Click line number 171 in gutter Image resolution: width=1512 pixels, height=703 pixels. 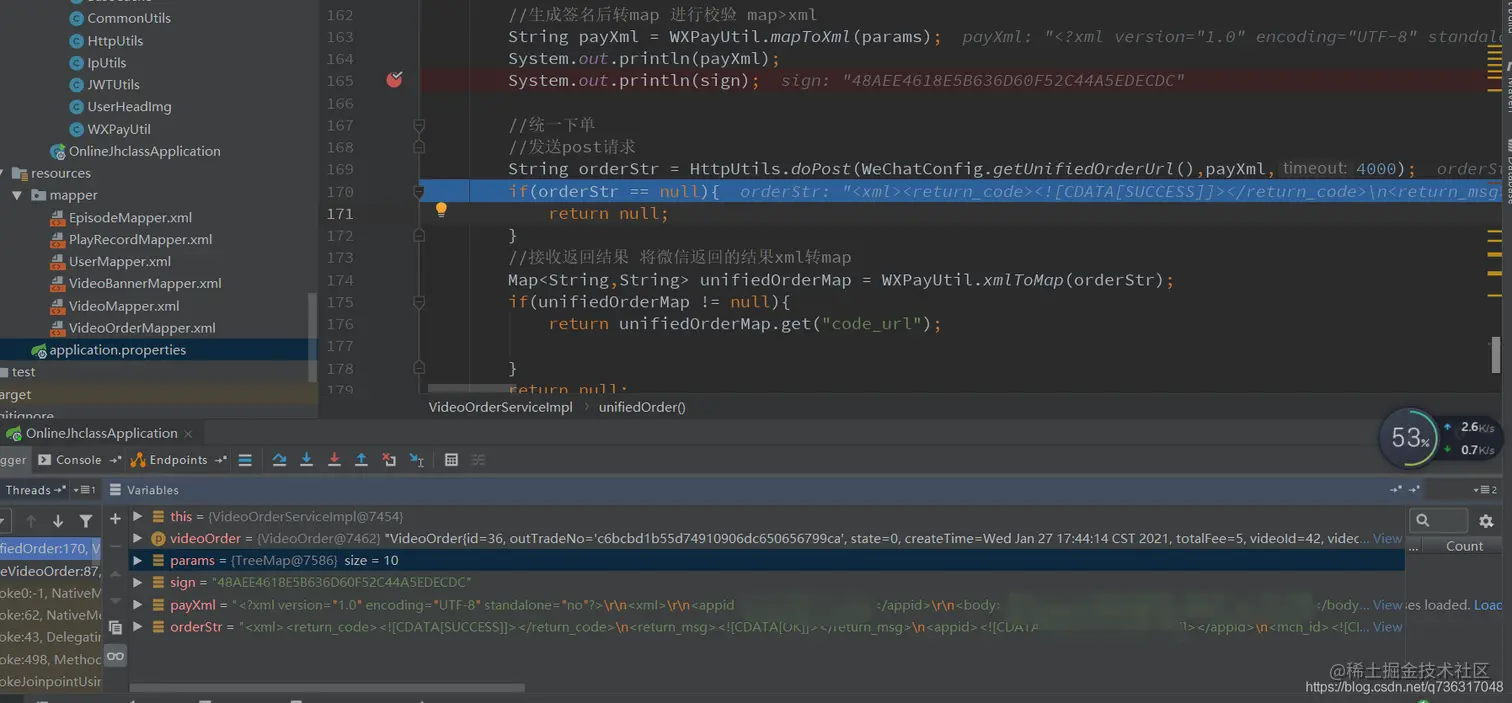click(340, 214)
